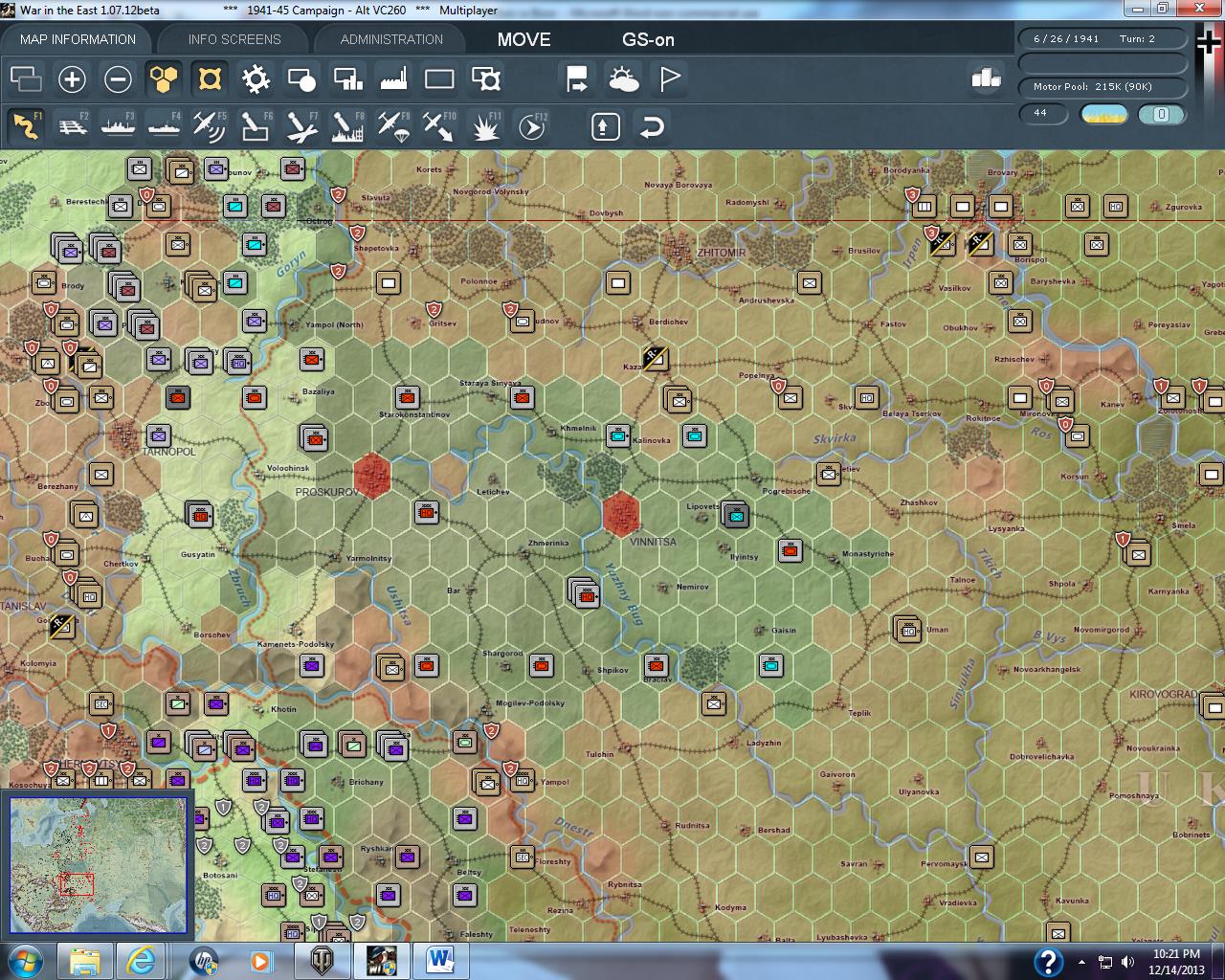Select the red Vinnitsa city hex
Viewport: 1225px width, 980px height.
622,513
